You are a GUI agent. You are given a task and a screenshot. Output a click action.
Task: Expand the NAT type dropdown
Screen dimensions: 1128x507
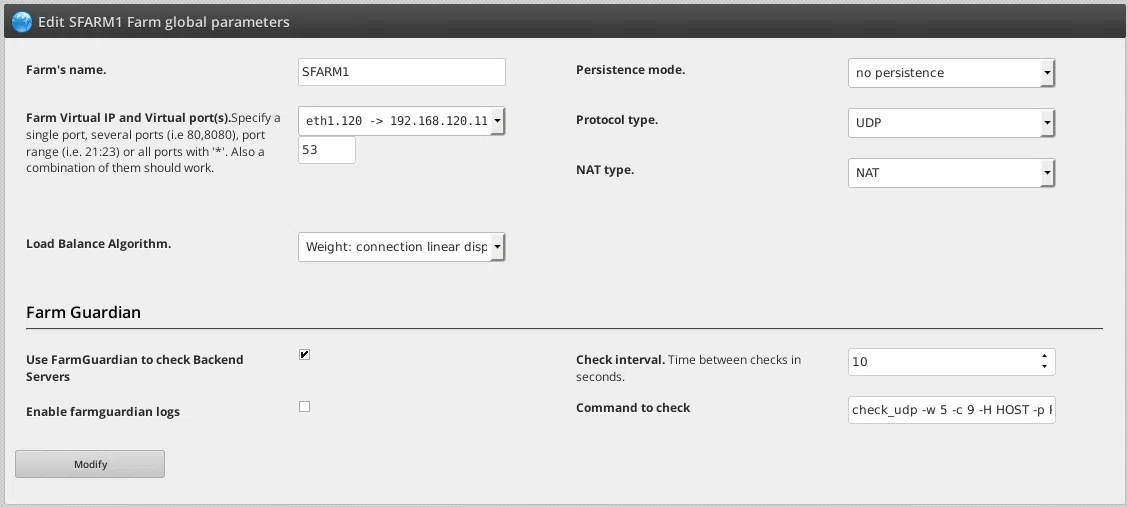pyautogui.click(x=951, y=173)
